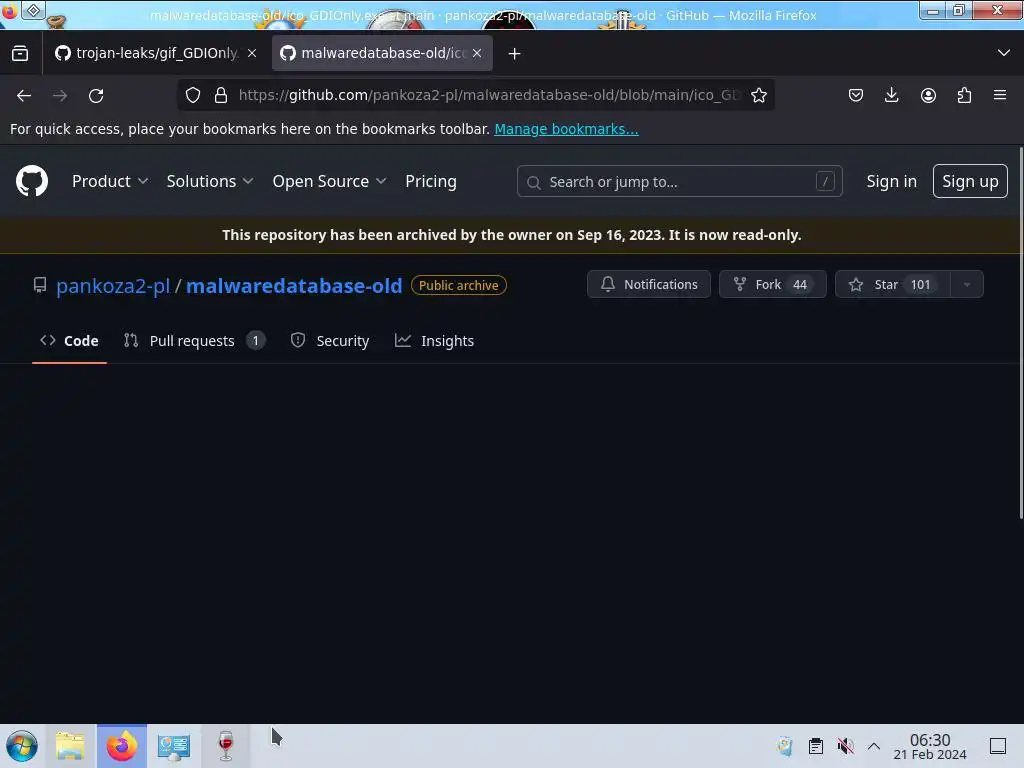The width and height of the screenshot is (1024, 768).
Task: Reload the page with the refresh icon
Action: point(96,95)
